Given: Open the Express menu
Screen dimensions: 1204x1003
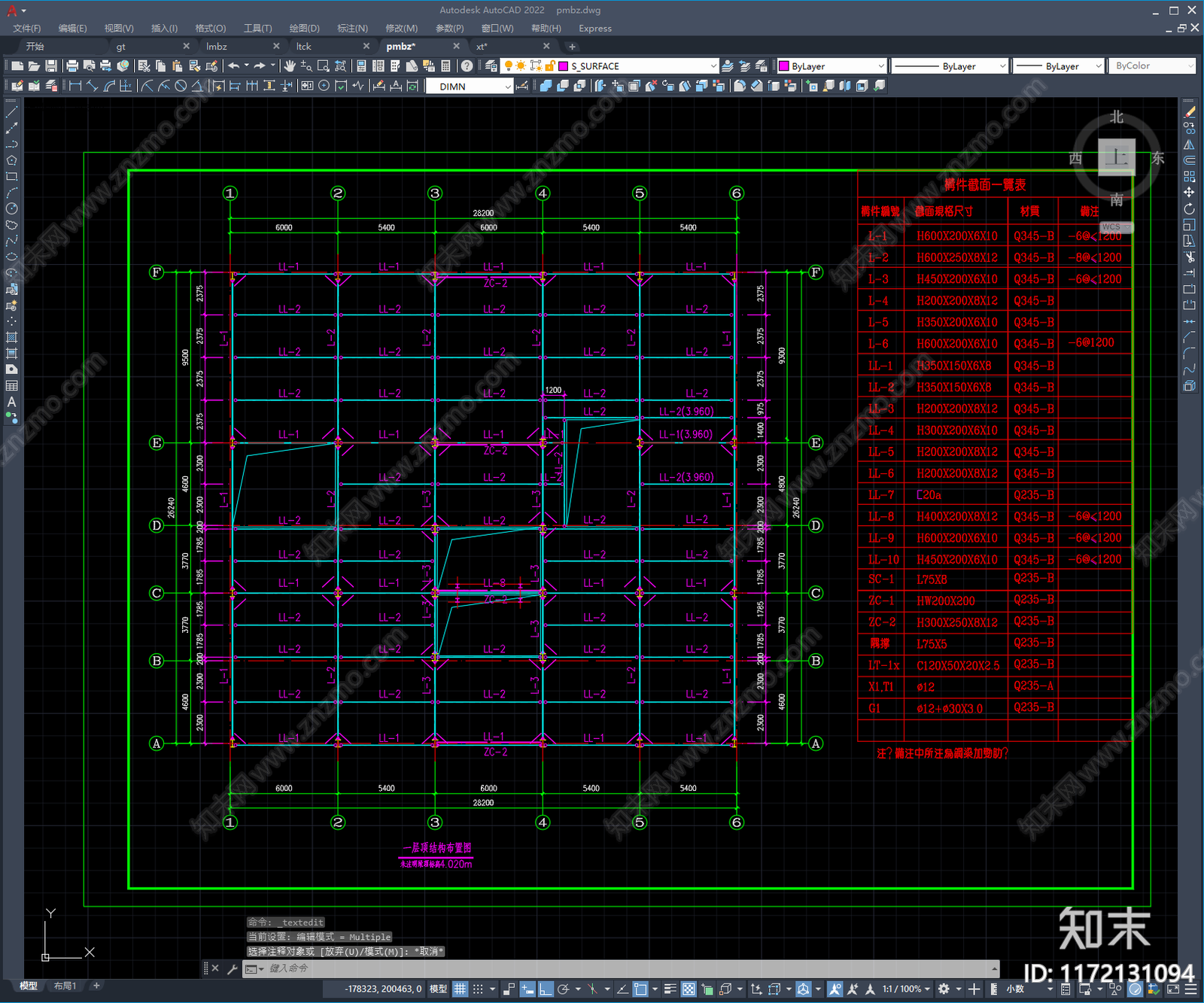Looking at the screenshot, I should (x=595, y=28).
